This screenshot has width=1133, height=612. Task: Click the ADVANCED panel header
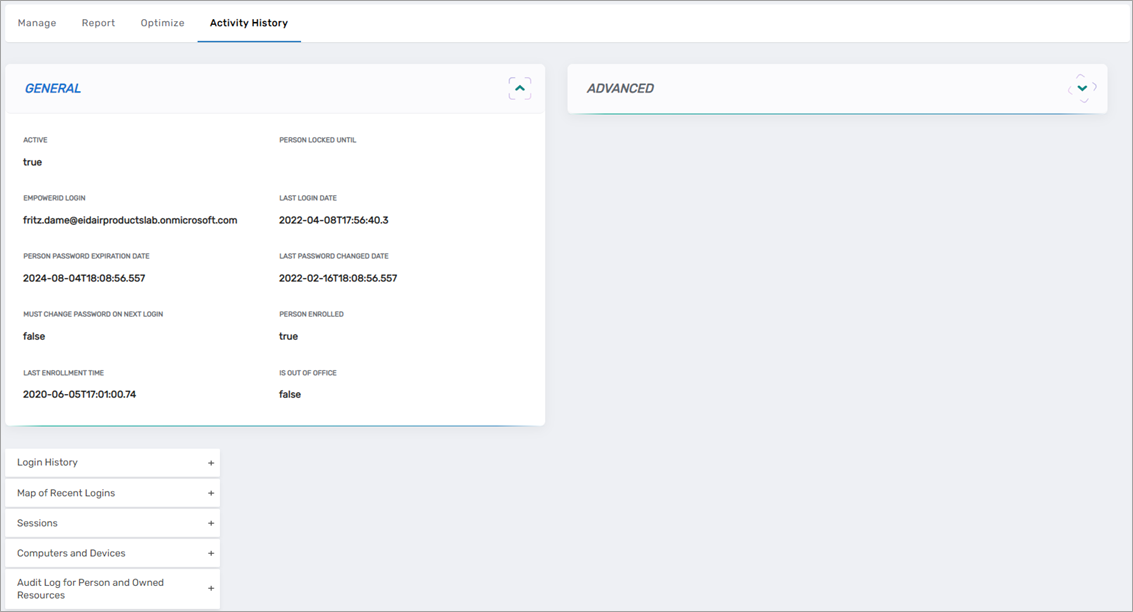(620, 88)
